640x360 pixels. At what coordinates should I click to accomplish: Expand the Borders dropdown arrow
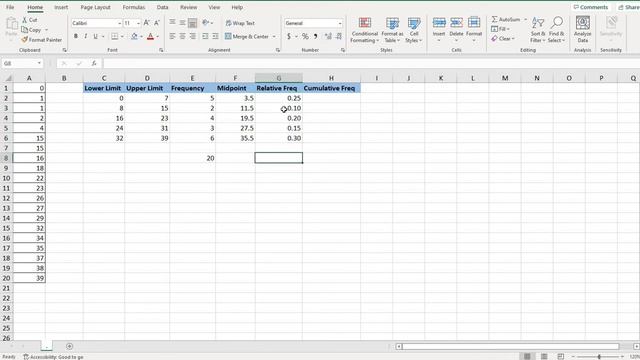click(x=122, y=37)
